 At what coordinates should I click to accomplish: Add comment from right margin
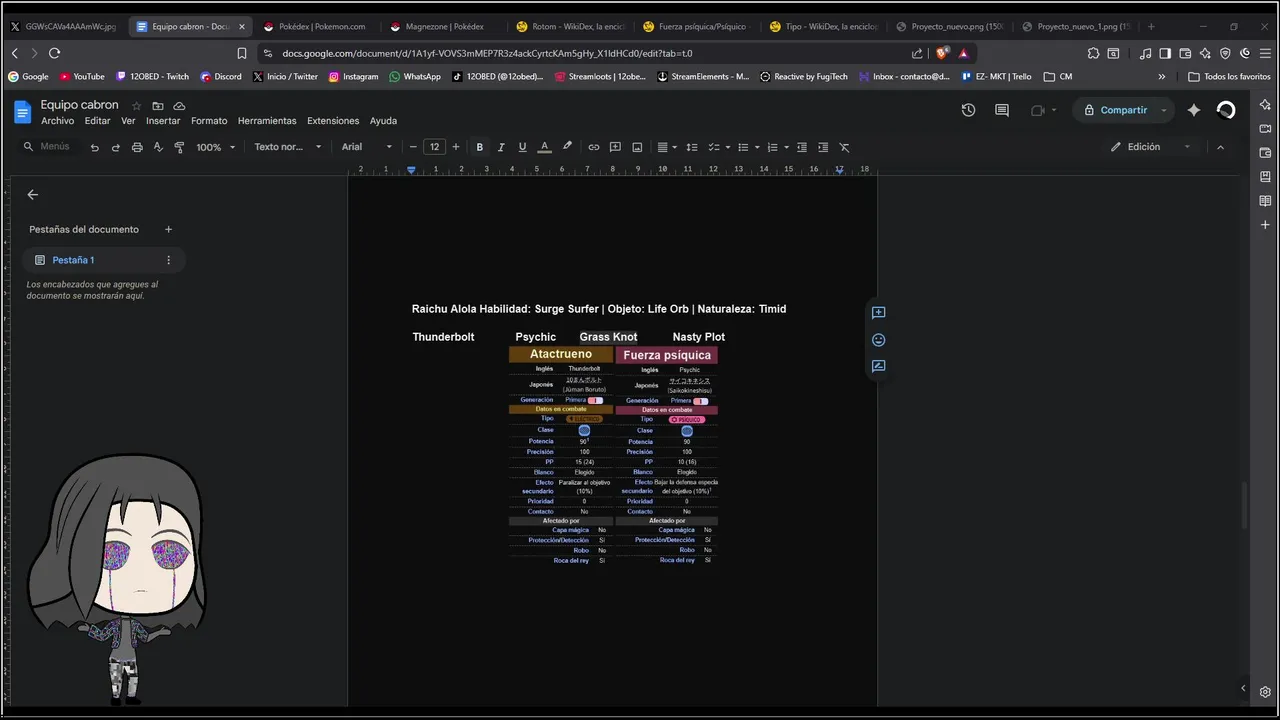tap(878, 313)
